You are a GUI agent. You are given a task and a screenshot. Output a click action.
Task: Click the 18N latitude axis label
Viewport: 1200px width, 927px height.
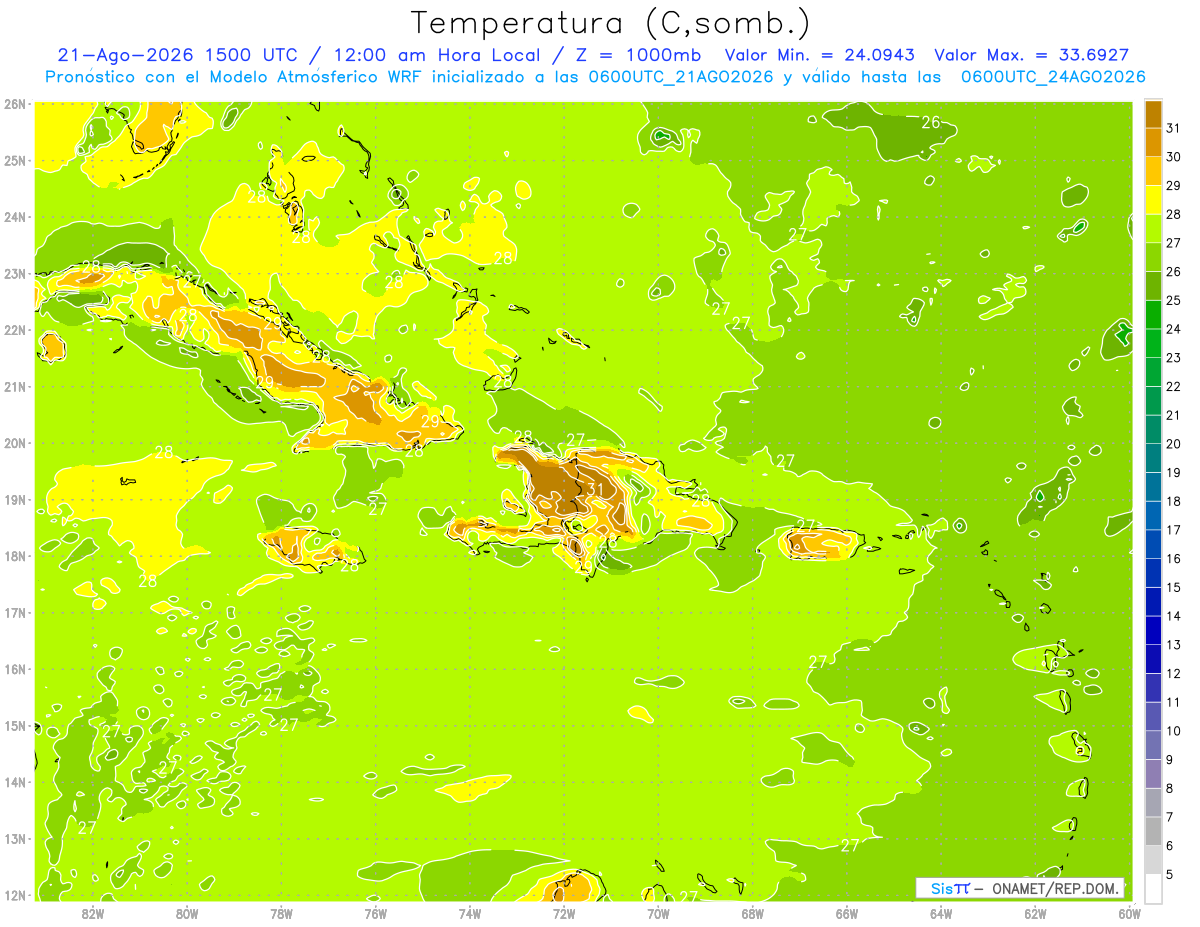click(14, 556)
